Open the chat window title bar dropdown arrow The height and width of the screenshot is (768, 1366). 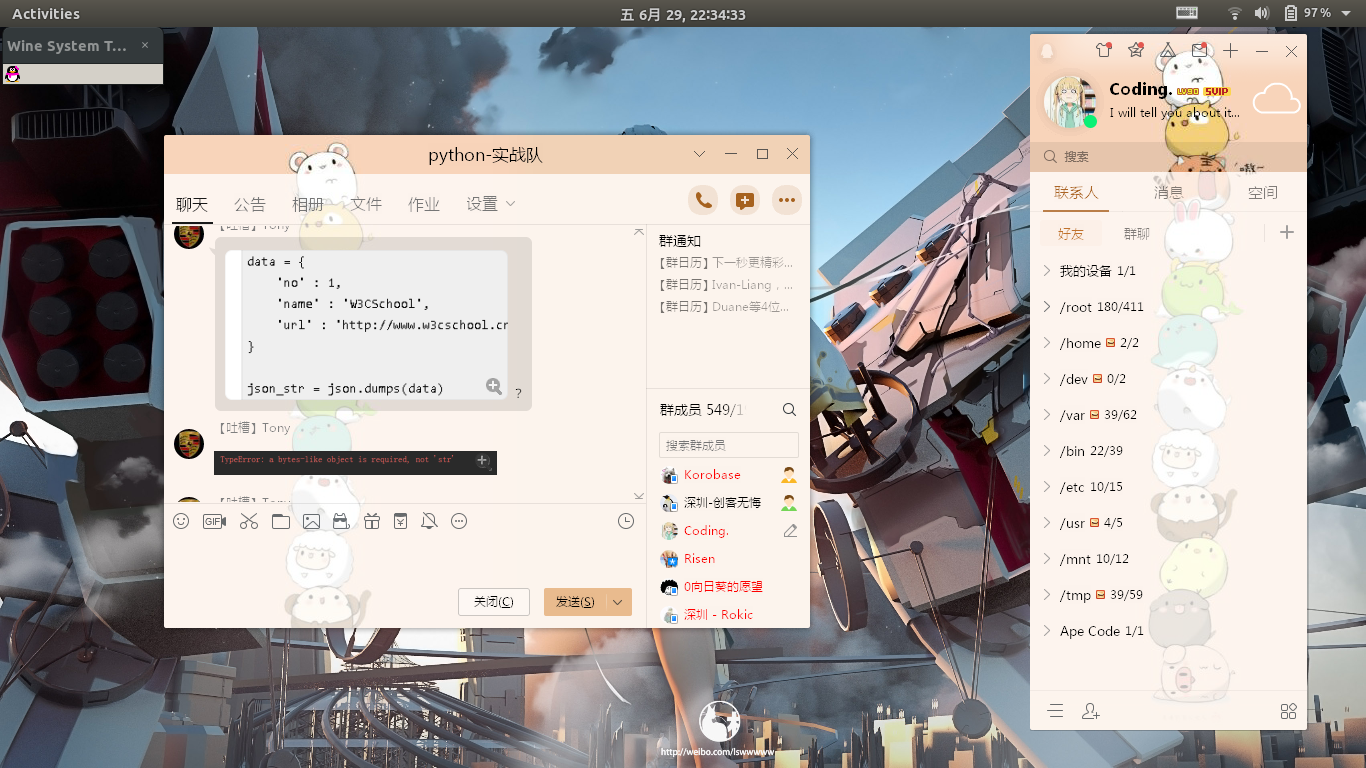tap(700, 154)
